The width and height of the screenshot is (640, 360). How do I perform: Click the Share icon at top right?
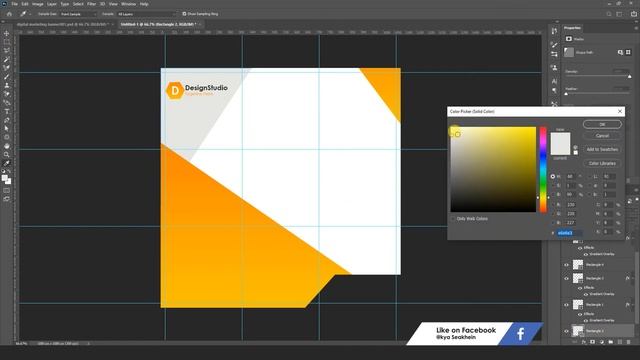click(x=633, y=14)
